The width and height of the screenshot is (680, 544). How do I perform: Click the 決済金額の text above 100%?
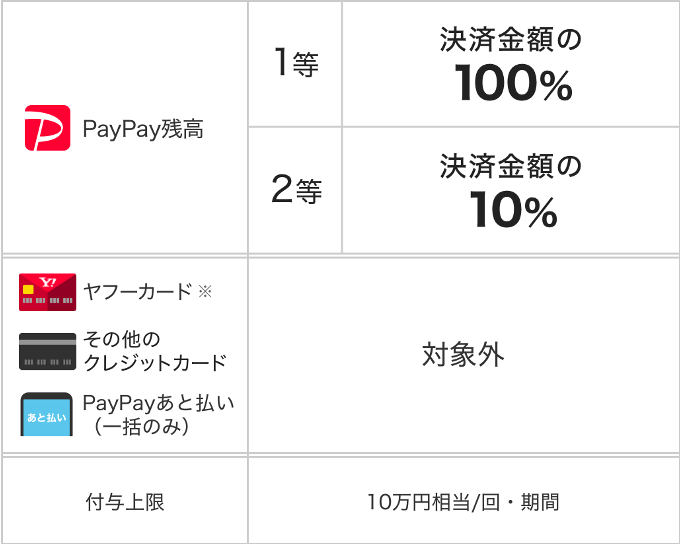510,39
